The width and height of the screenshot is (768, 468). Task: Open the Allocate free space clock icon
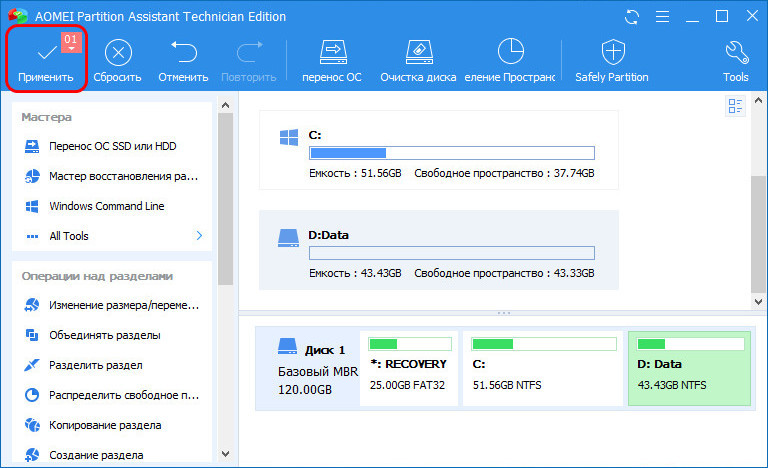[x=511, y=51]
